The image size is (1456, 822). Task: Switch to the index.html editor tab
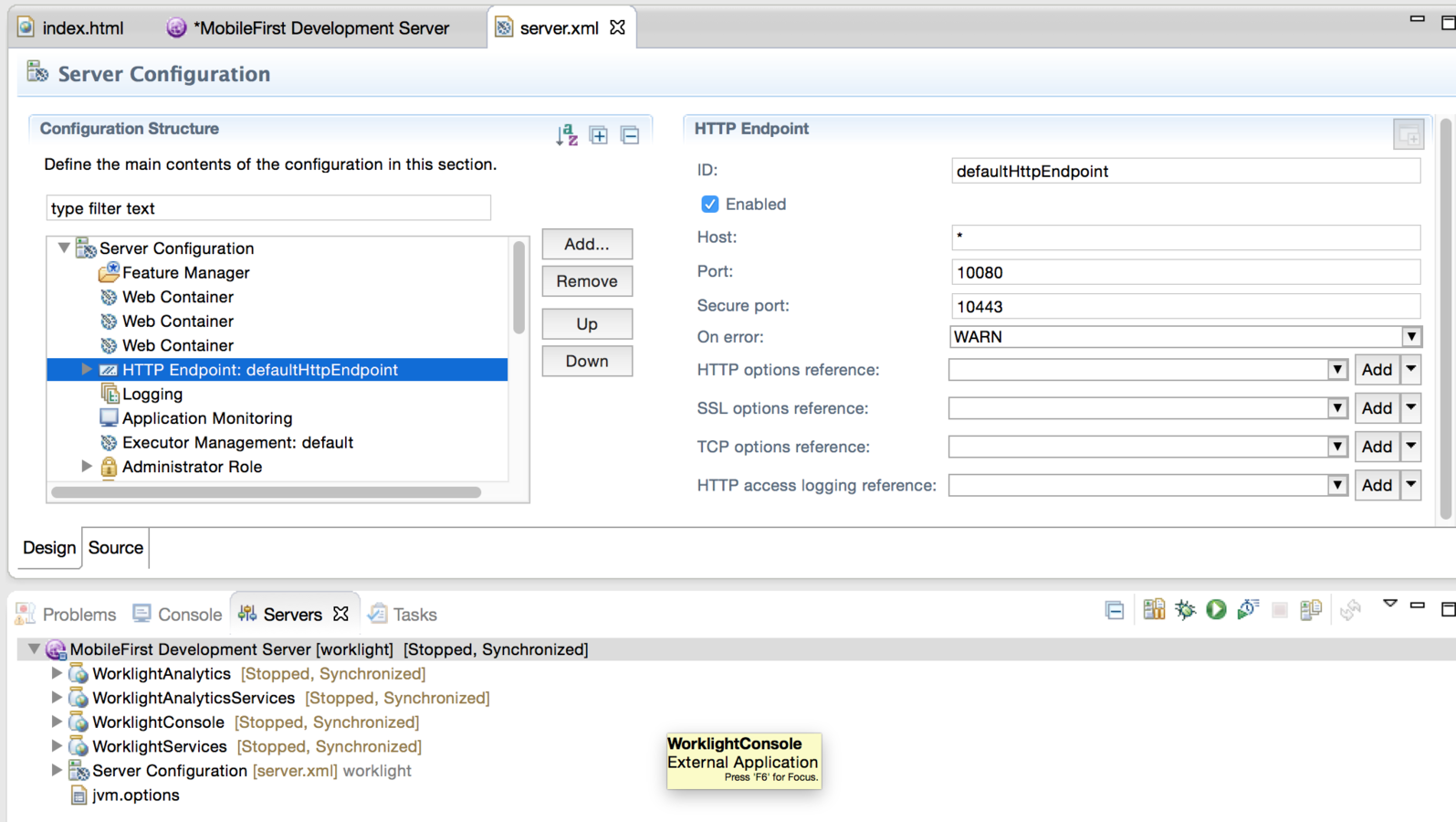(72, 27)
